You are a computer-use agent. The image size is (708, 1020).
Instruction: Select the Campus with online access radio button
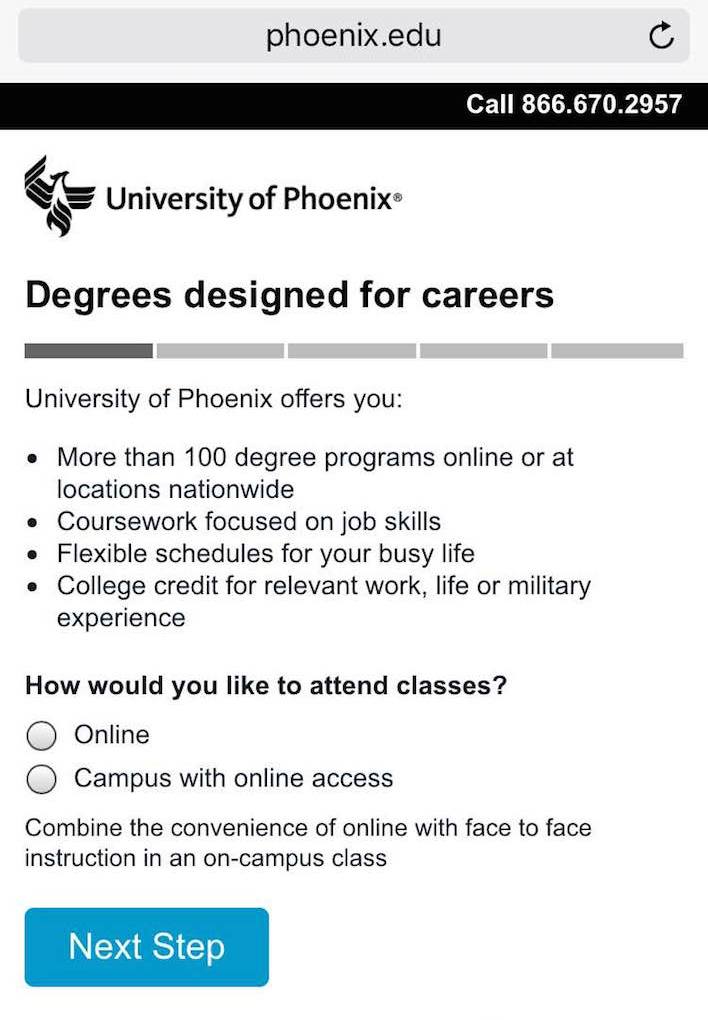[42, 779]
